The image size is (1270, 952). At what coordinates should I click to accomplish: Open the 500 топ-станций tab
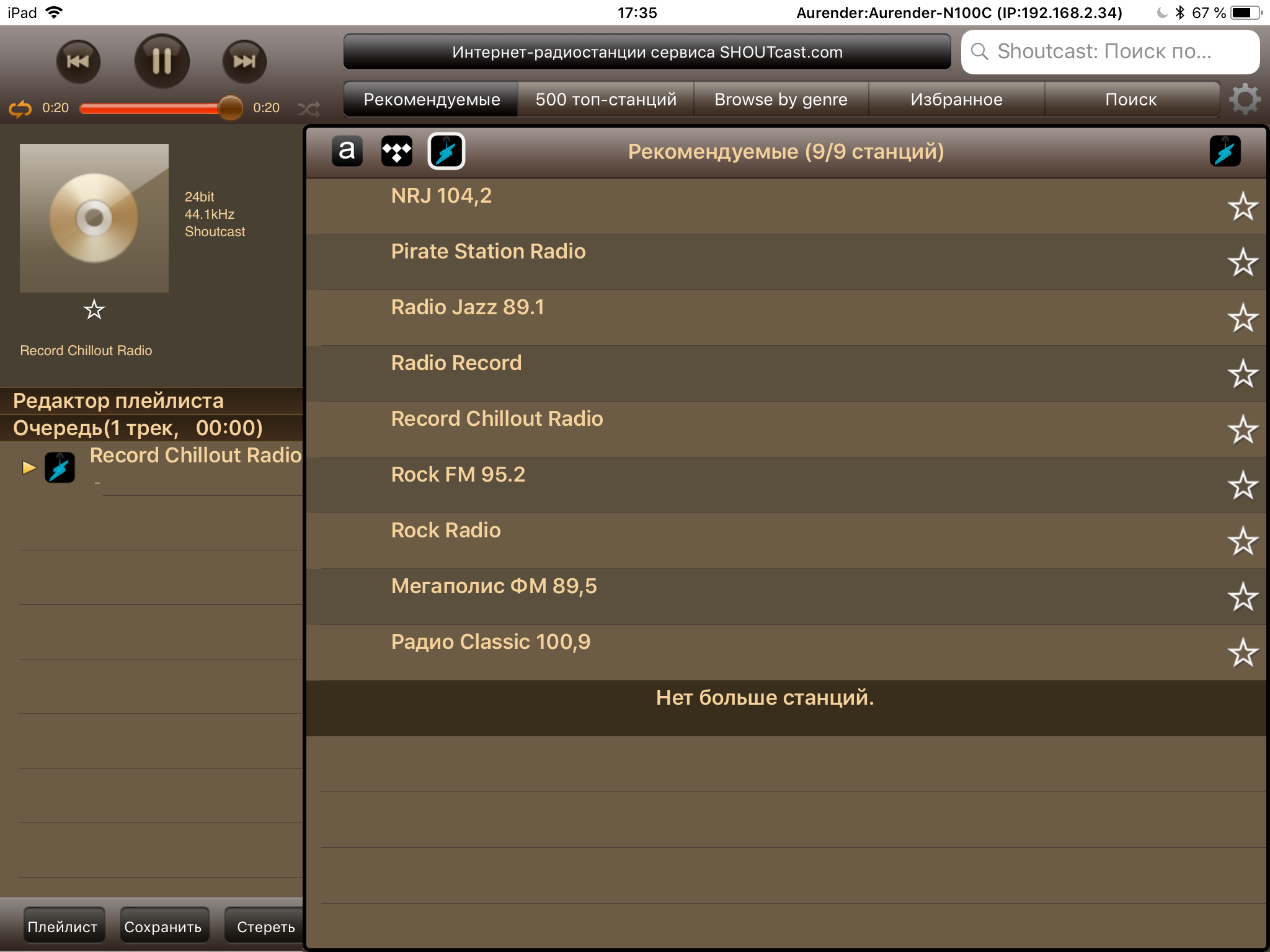point(606,99)
